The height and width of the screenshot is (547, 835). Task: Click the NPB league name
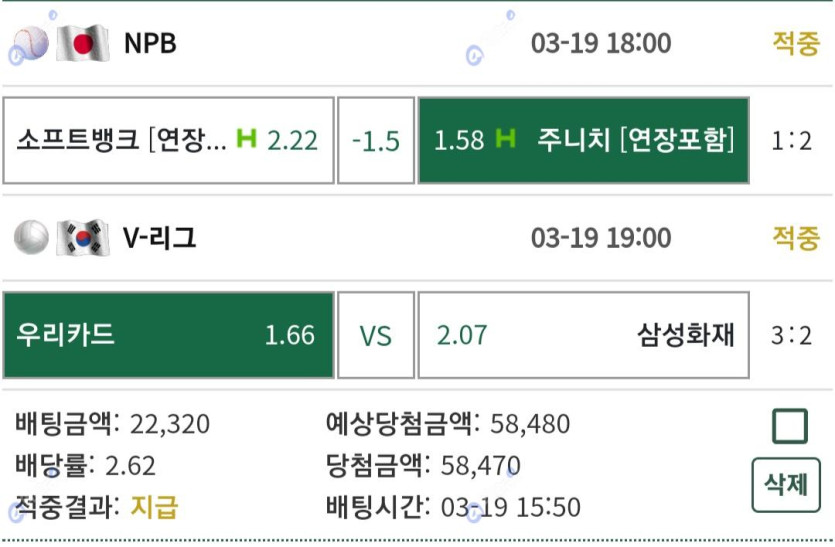tap(150, 44)
